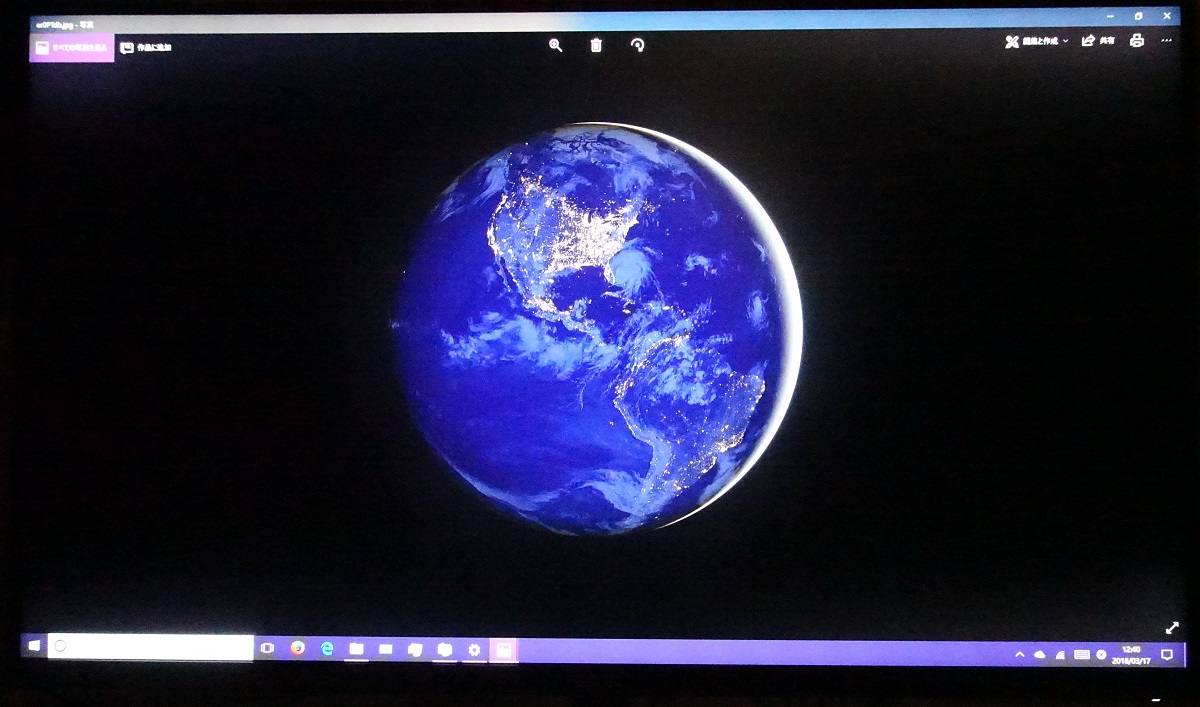The width and height of the screenshot is (1200, 707).
Task: Click the zoom magnifier icon
Action: (555, 45)
